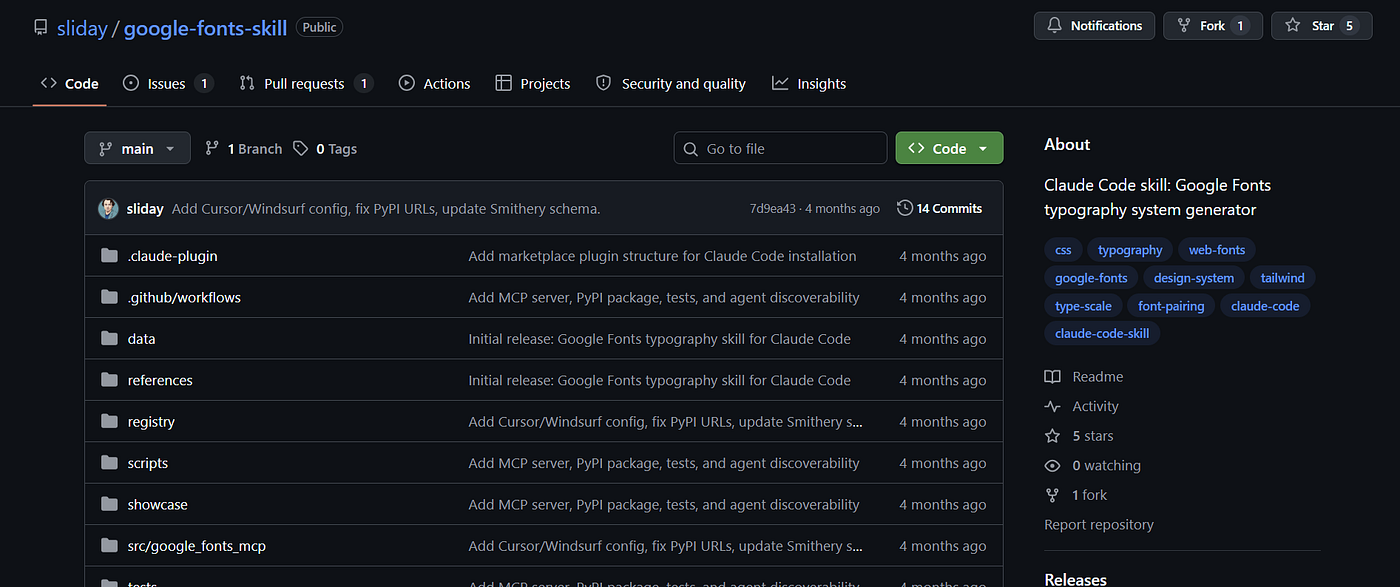Open the showcase folder
1400x587 pixels.
[157, 505]
